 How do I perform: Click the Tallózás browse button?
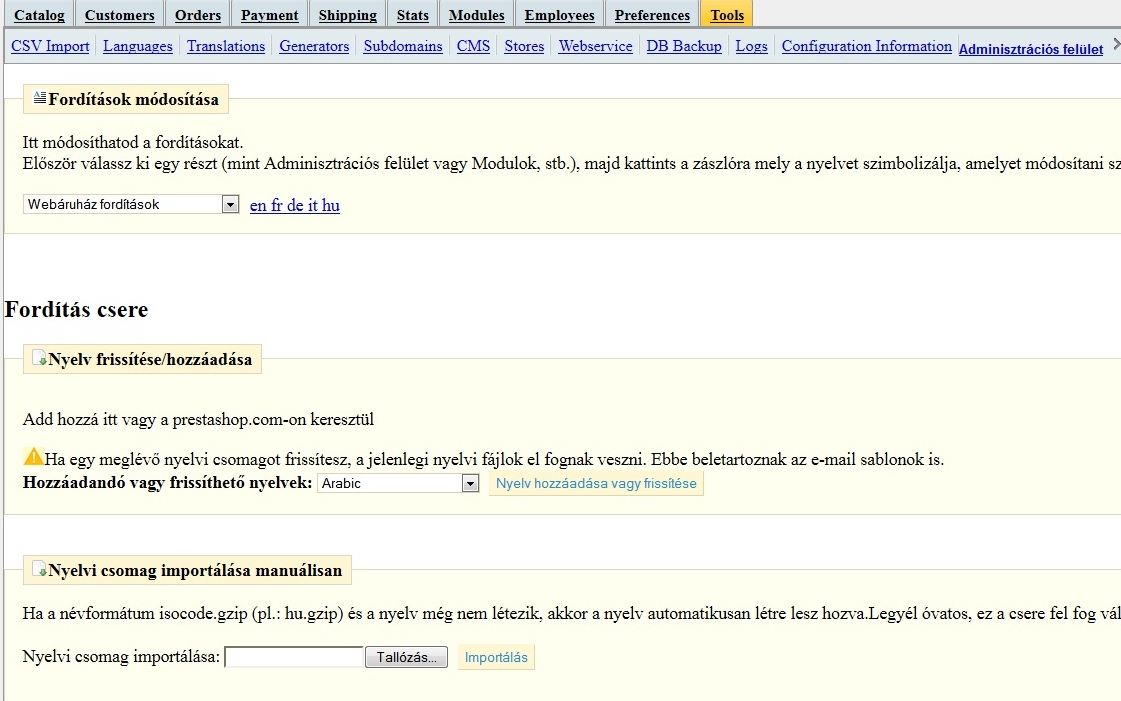(406, 657)
